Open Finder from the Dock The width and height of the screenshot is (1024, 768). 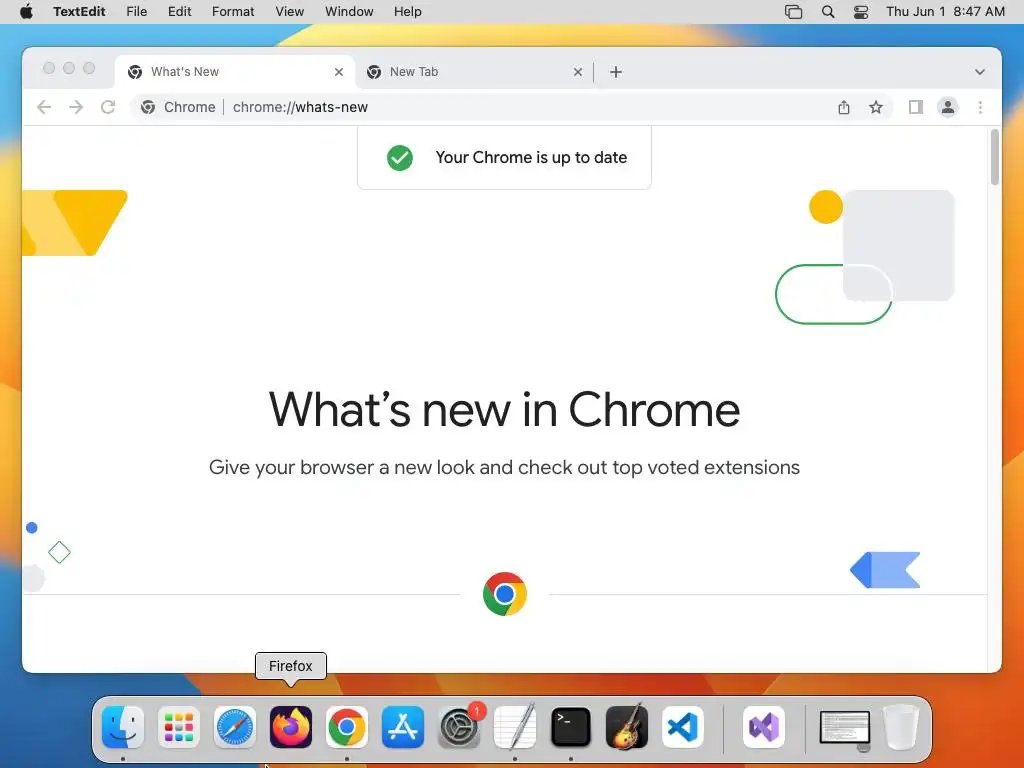pyautogui.click(x=123, y=727)
